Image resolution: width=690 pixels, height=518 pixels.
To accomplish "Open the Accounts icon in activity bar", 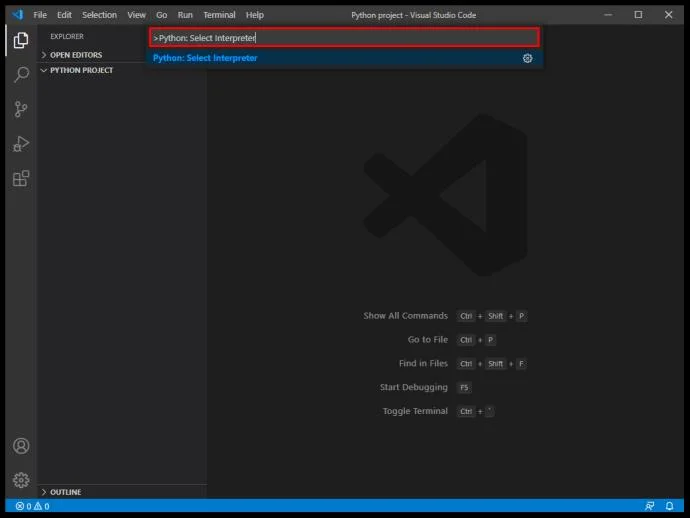I will pos(21,446).
